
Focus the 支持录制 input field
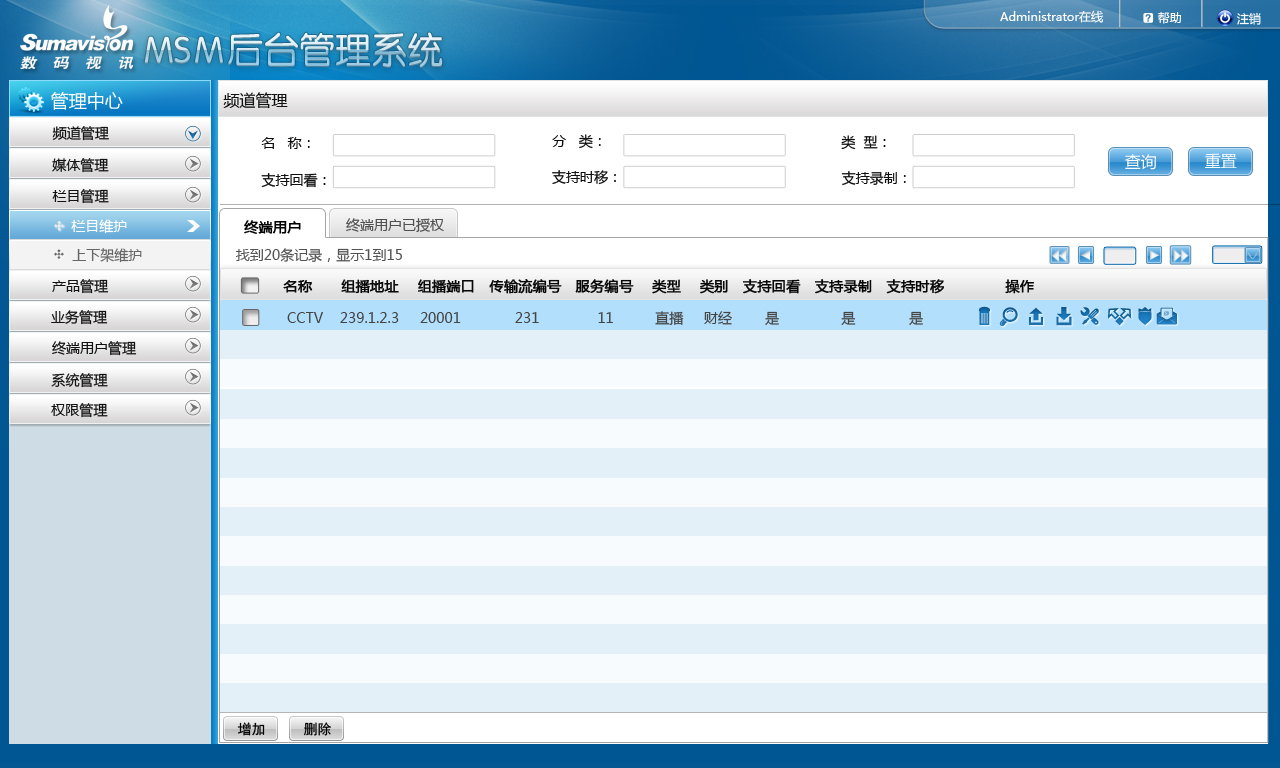(x=993, y=177)
